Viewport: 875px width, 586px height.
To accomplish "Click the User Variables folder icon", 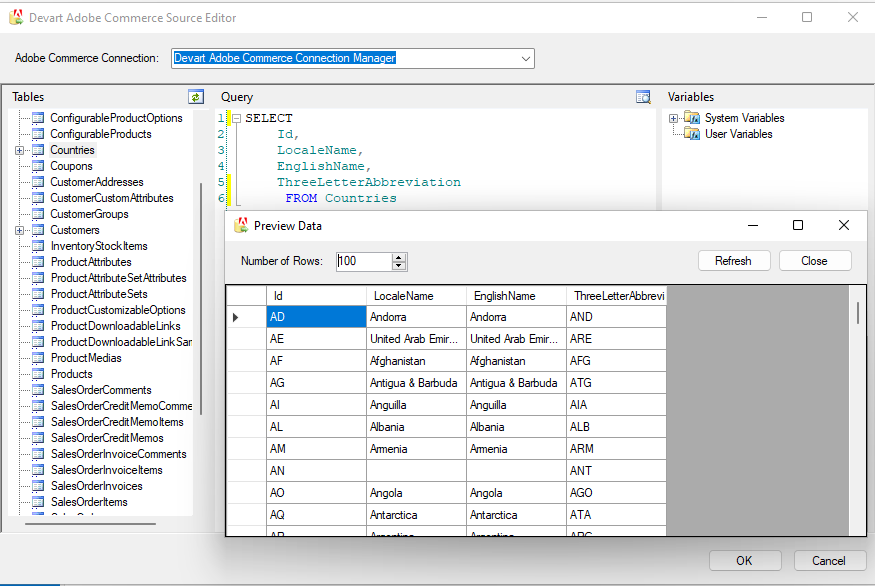I will coord(692,134).
